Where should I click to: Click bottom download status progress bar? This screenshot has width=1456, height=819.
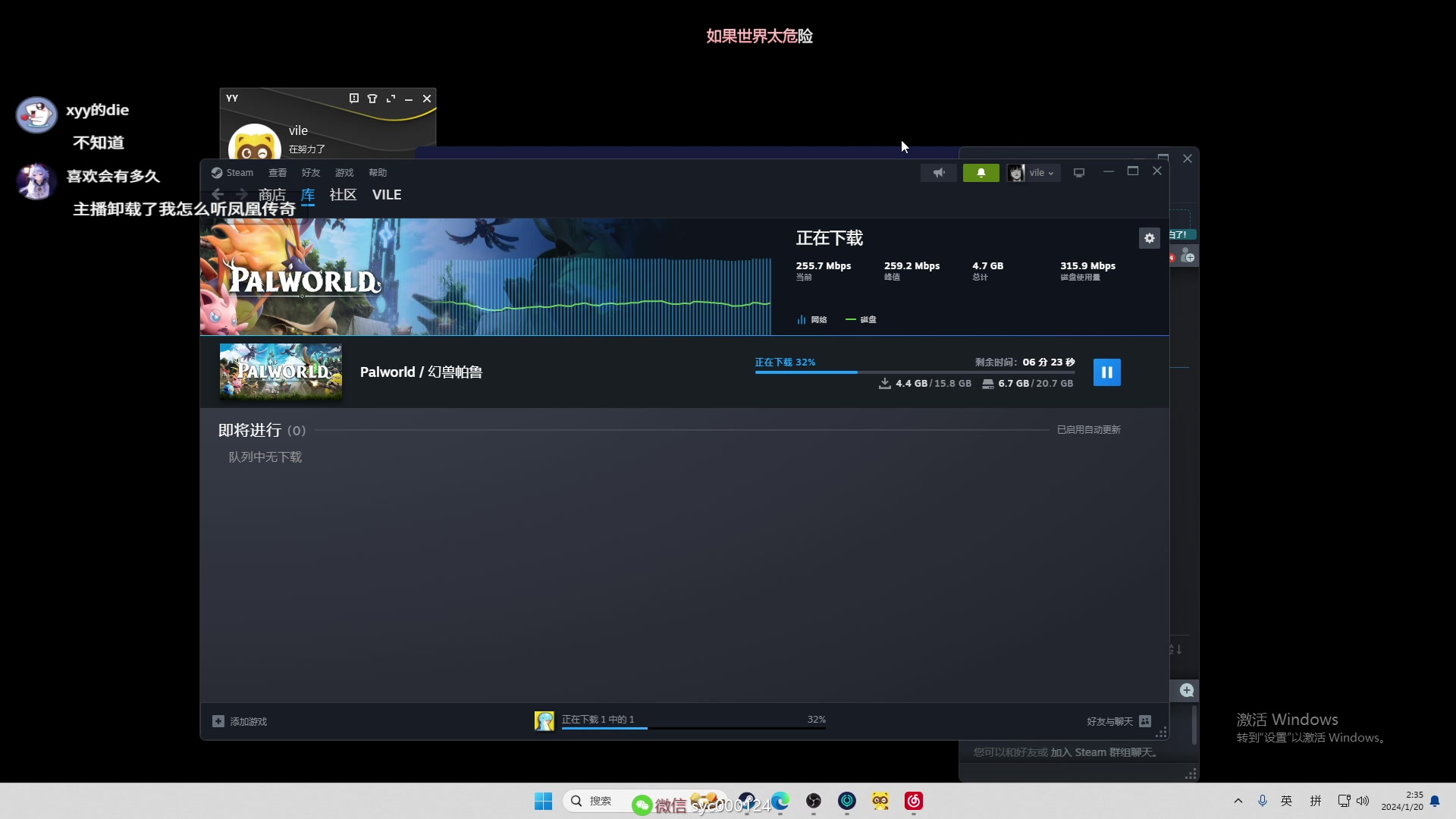click(x=693, y=728)
